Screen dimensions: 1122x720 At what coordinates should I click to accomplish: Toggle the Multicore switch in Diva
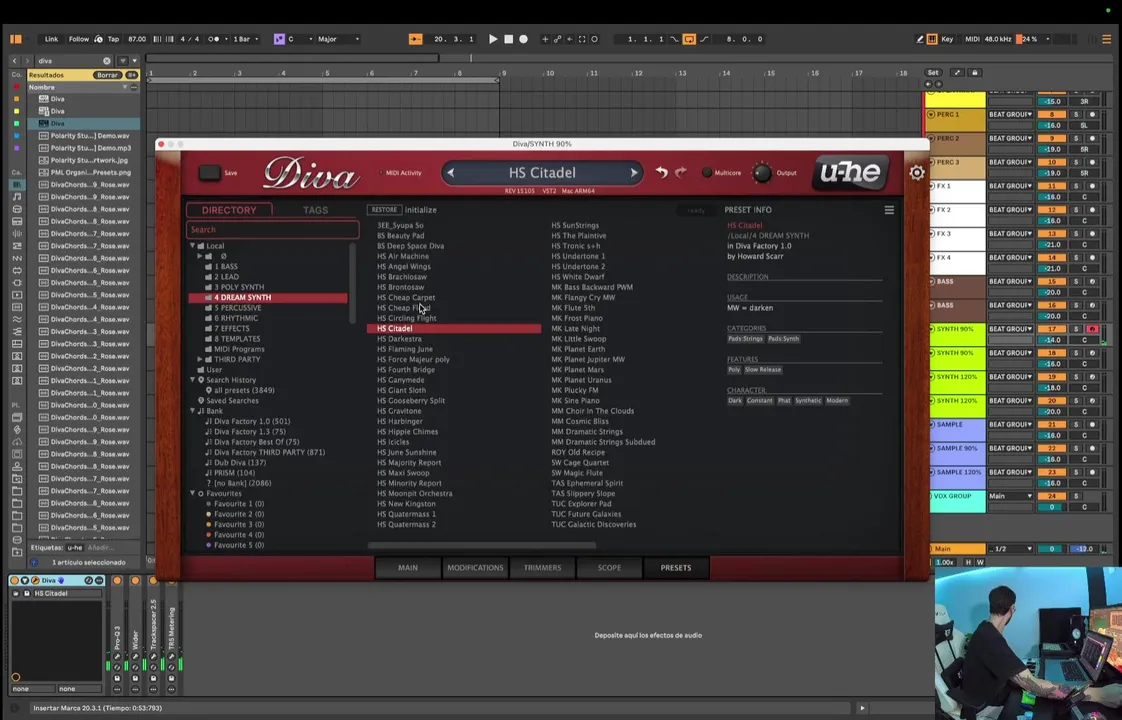click(x=707, y=172)
